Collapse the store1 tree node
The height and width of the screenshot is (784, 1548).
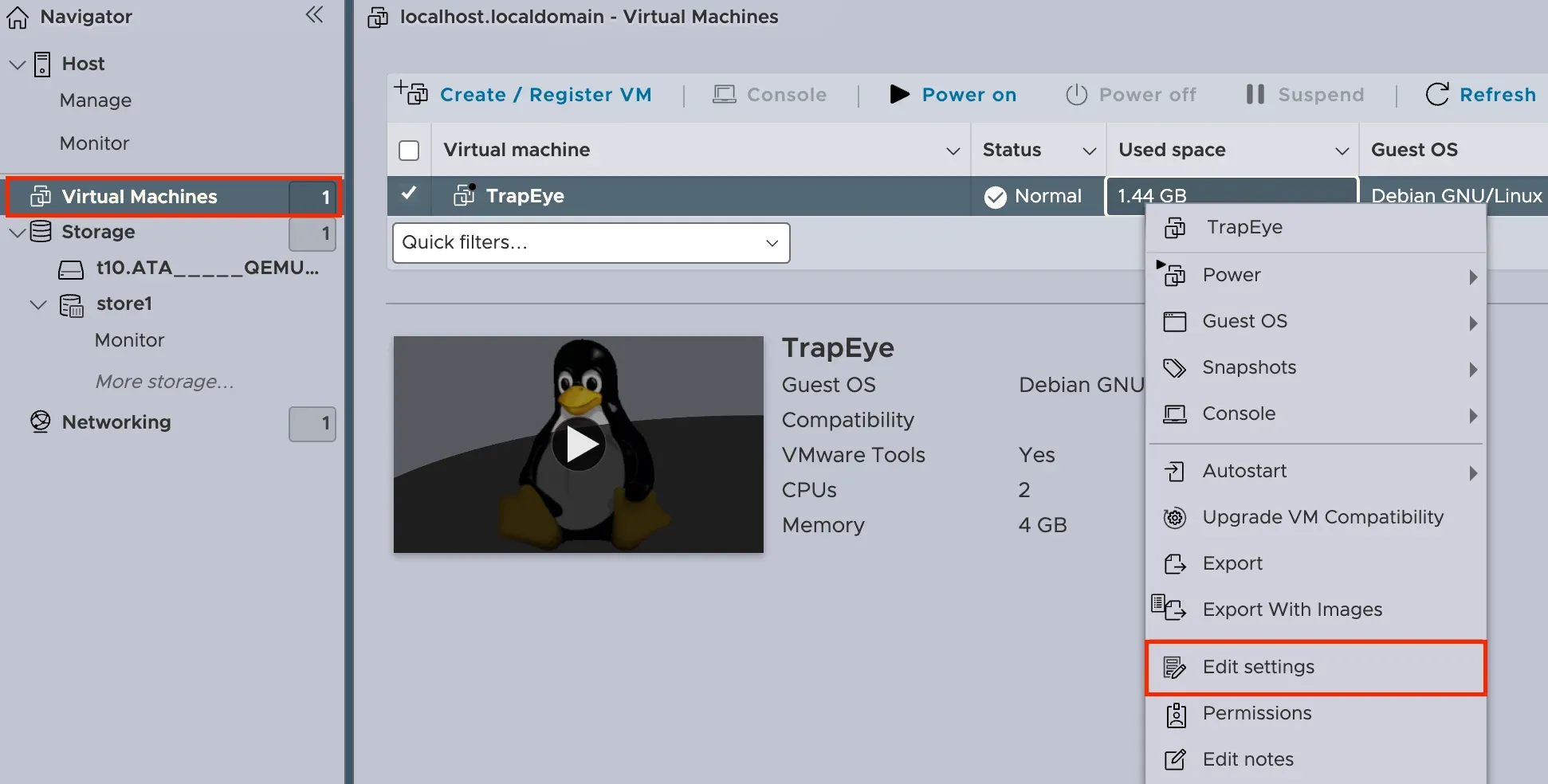(37, 304)
